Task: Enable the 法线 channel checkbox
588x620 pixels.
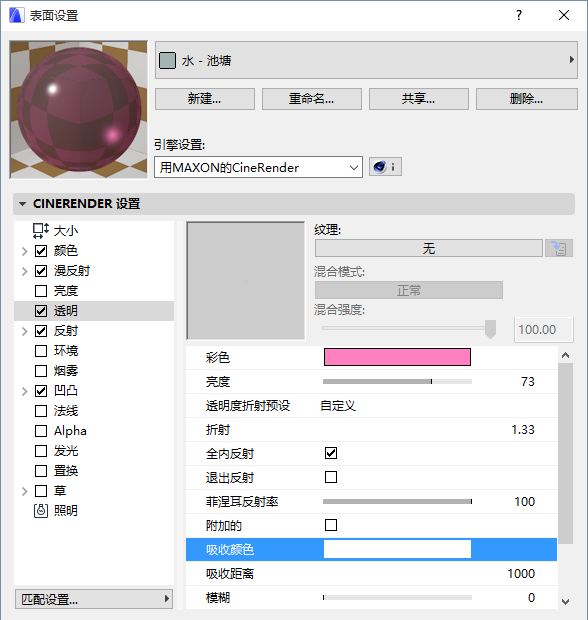Action: (x=41, y=411)
